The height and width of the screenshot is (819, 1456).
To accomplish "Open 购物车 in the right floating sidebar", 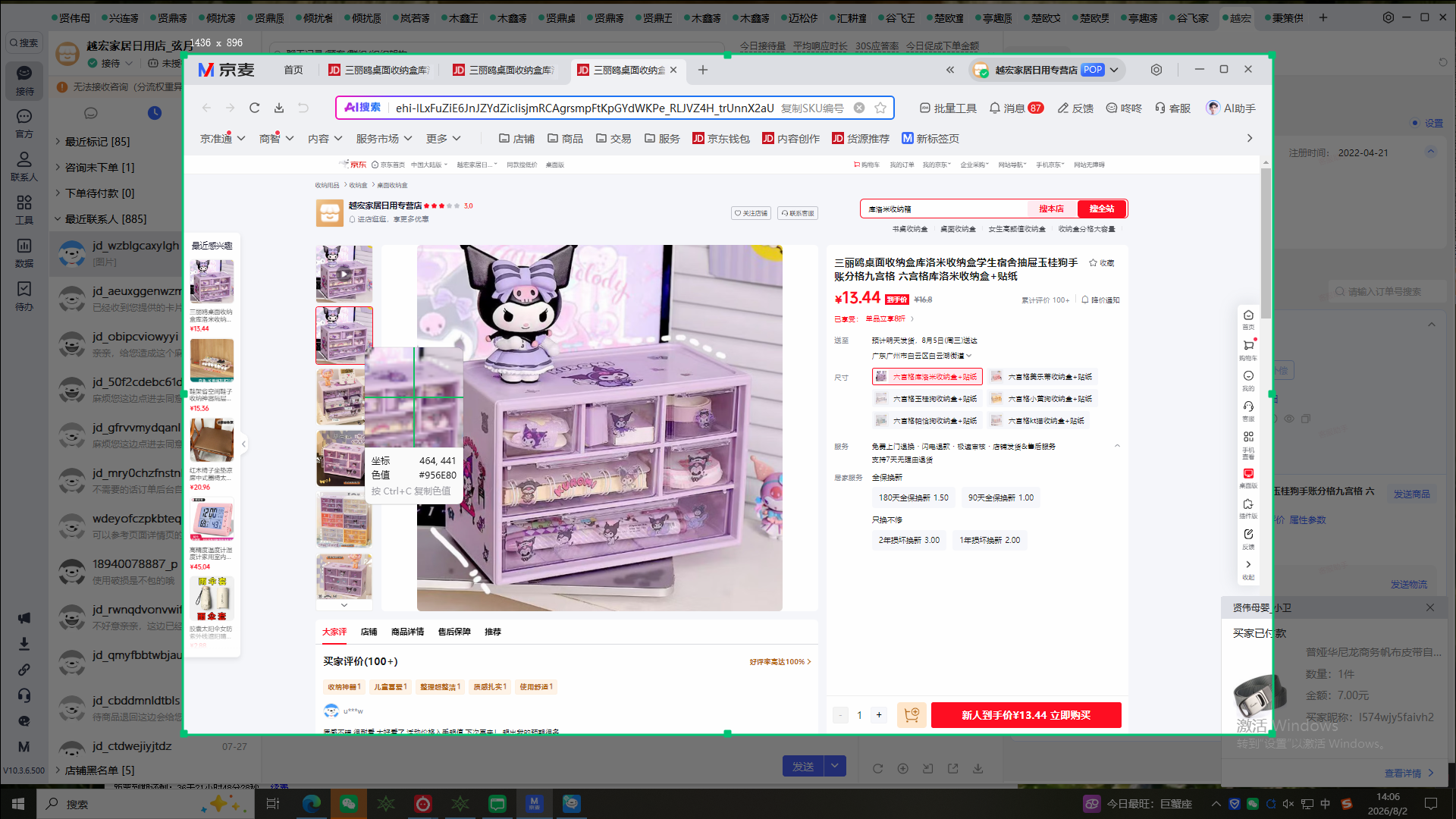I will click(1248, 349).
